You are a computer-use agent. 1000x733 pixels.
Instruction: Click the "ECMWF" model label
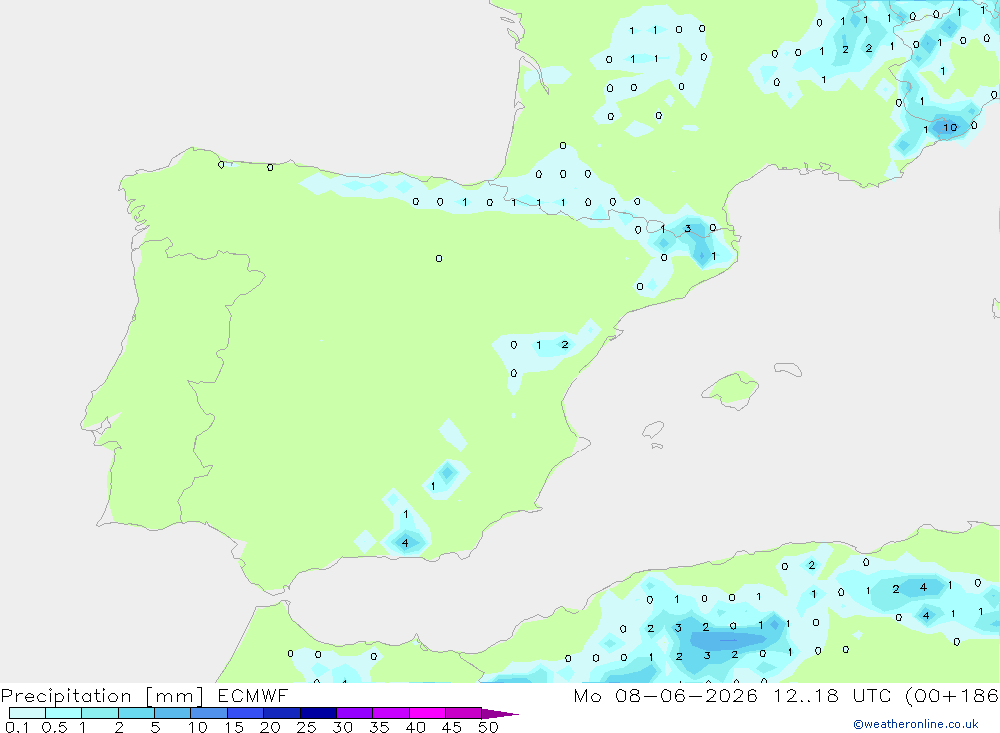click(x=253, y=695)
